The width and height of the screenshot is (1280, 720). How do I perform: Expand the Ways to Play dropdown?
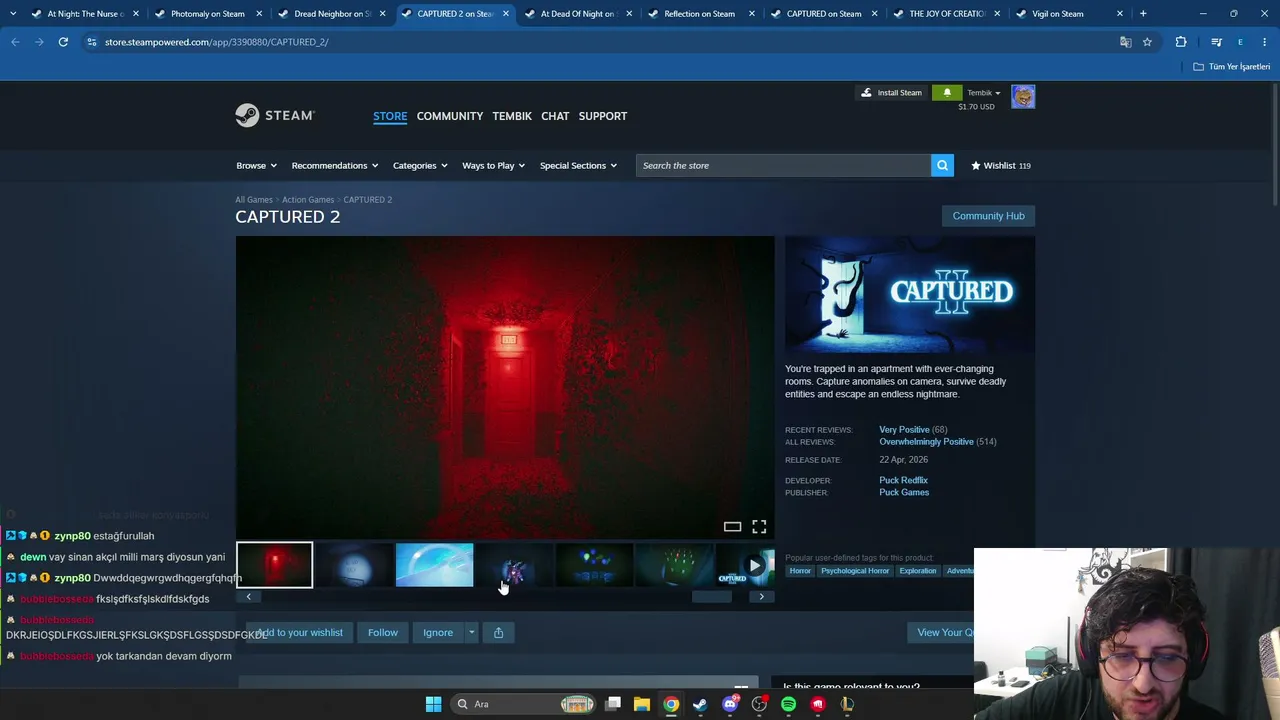[494, 165]
